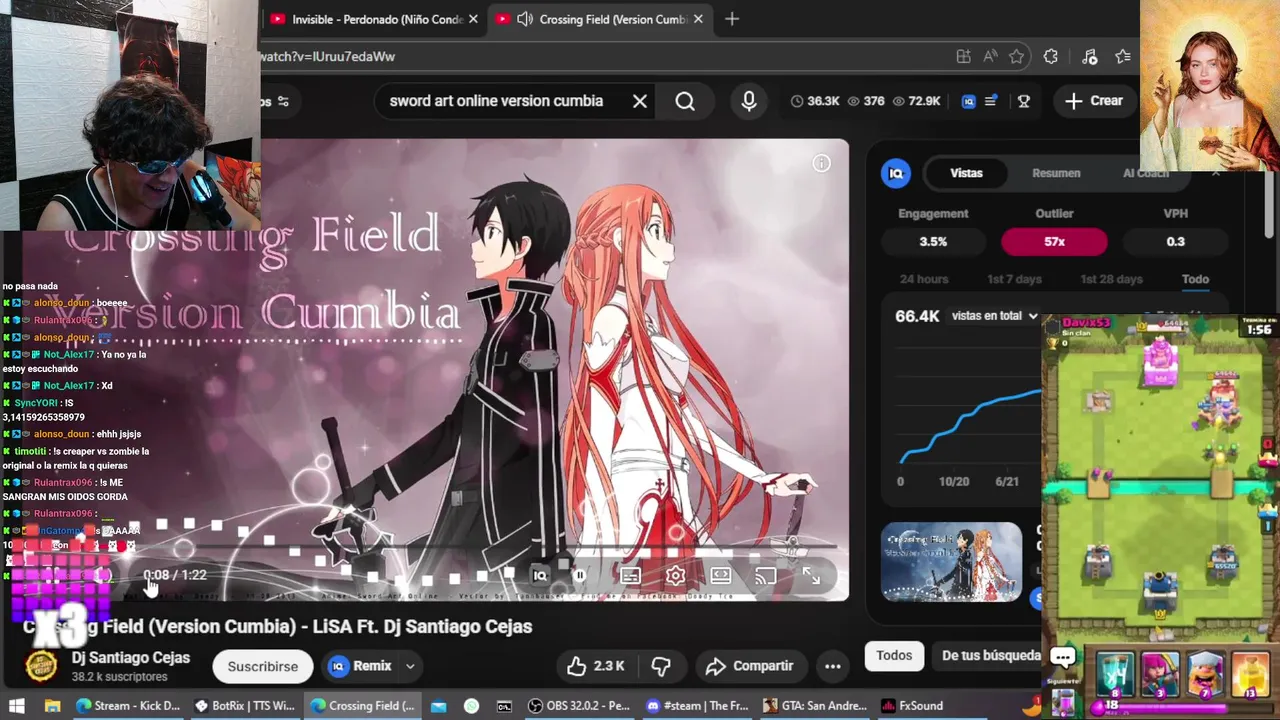Viewport: 1280px width, 720px height.
Task: Click the Dj Santiago Cejas channel avatar
Action: click(x=41, y=666)
